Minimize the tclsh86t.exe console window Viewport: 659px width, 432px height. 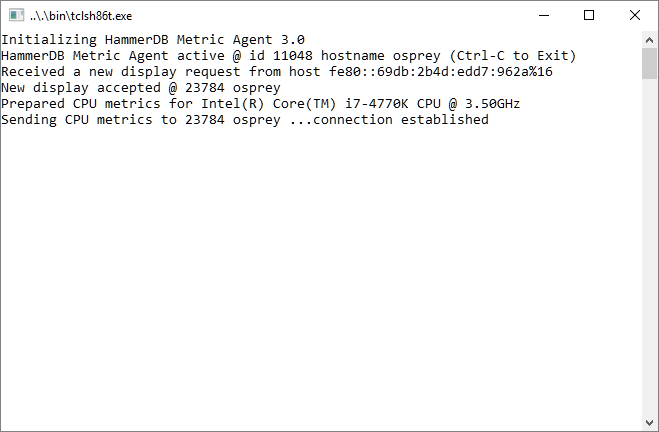click(544, 16)
